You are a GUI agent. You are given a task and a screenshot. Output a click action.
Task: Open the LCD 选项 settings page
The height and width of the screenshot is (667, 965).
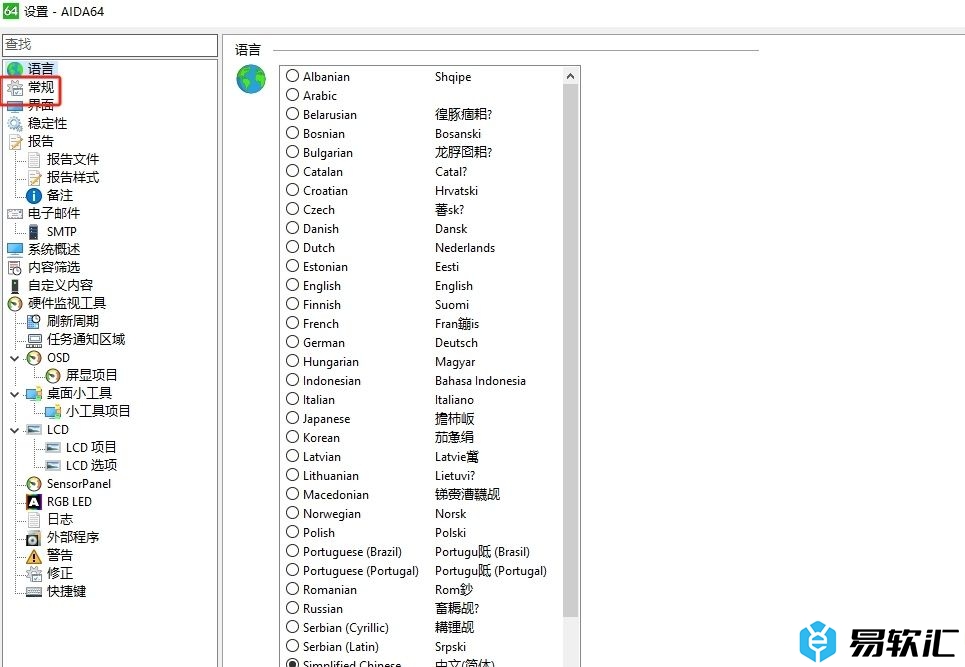(x=91, y=465)
